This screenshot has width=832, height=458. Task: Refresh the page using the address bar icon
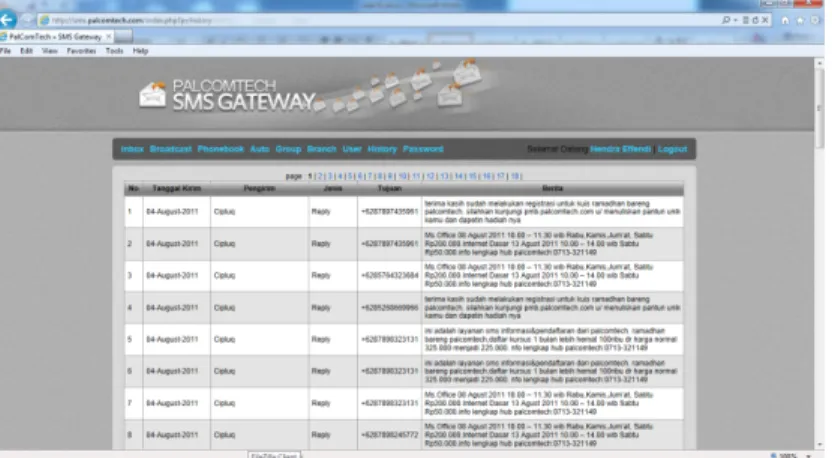click(x=755, y=20)
